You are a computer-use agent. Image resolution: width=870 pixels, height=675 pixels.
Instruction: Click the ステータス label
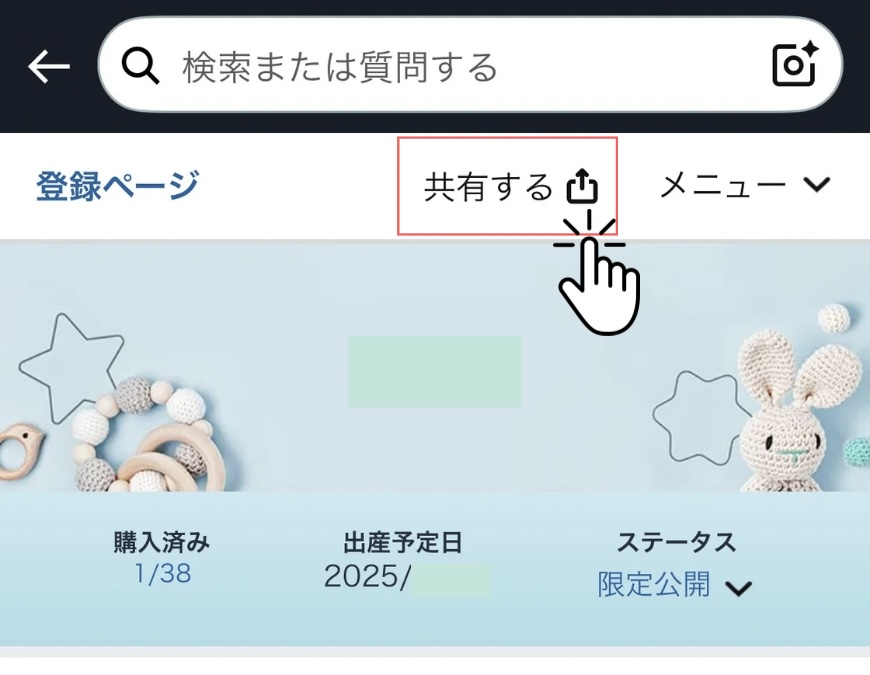[x=676, y=542]
